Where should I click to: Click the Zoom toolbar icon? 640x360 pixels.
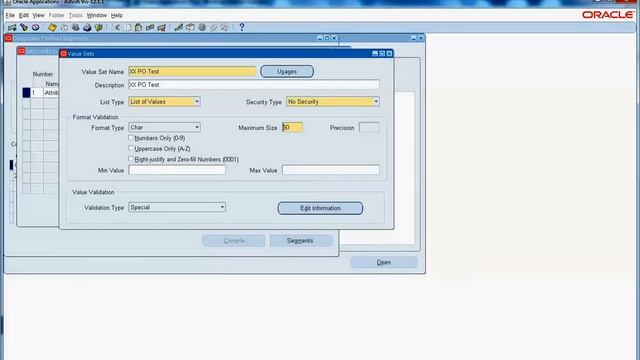click(x=190, y=27)
